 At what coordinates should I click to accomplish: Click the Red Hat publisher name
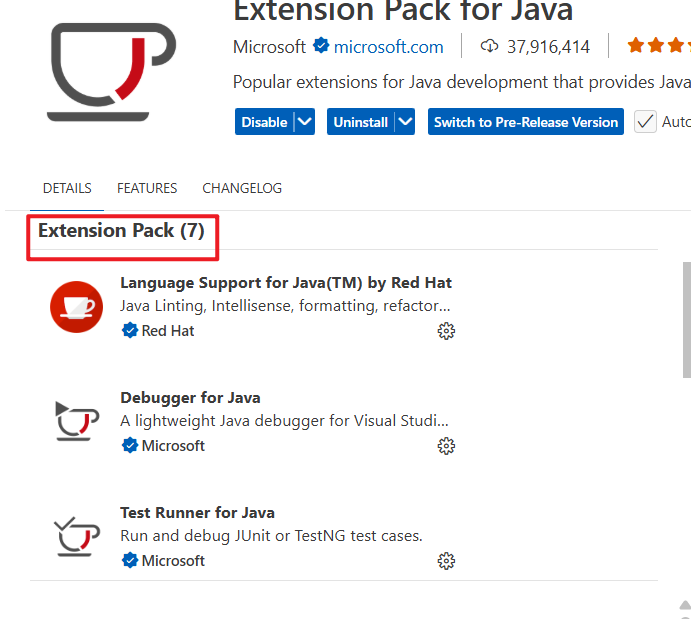168,331
